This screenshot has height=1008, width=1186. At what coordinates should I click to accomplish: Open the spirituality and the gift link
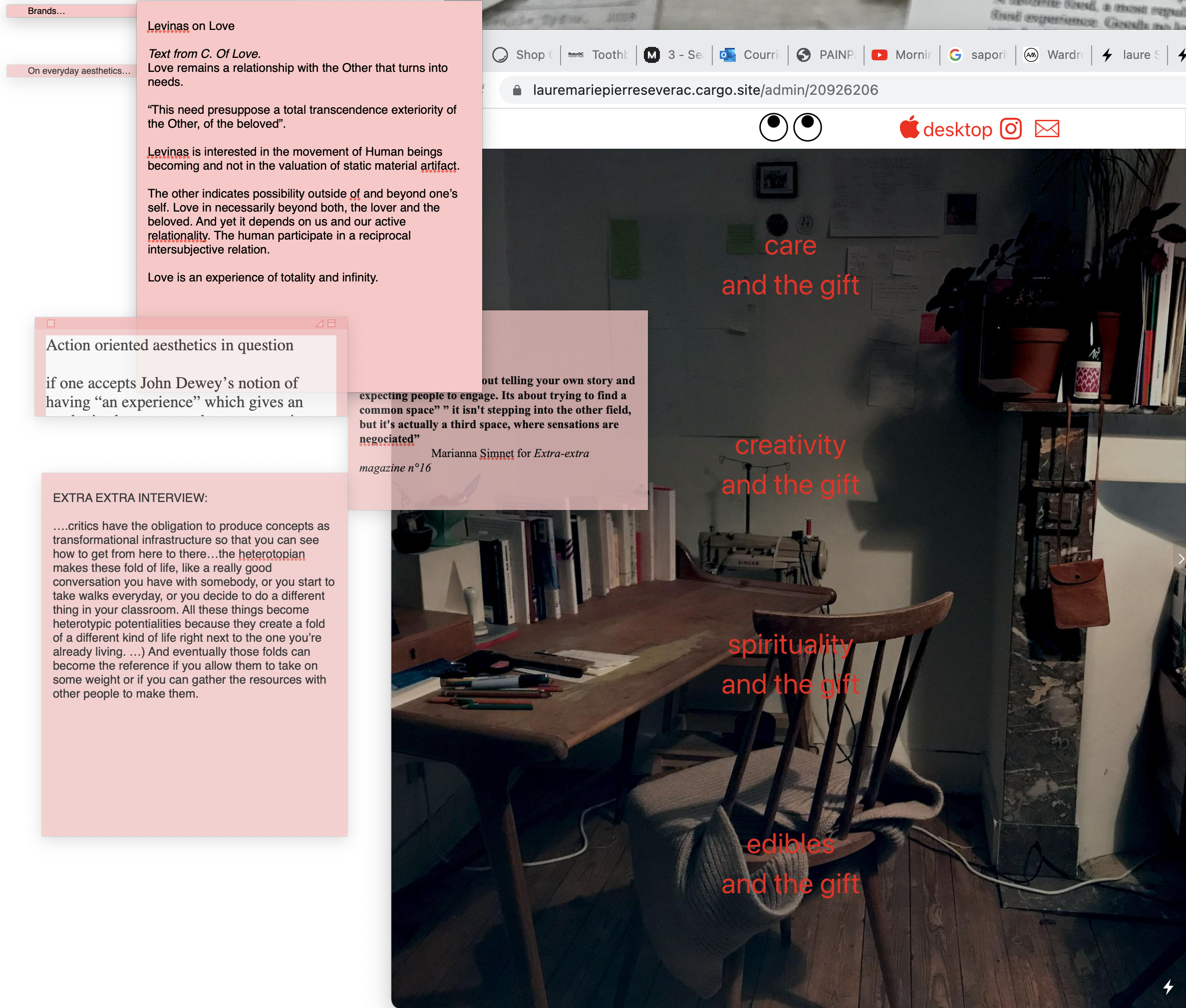790,664
